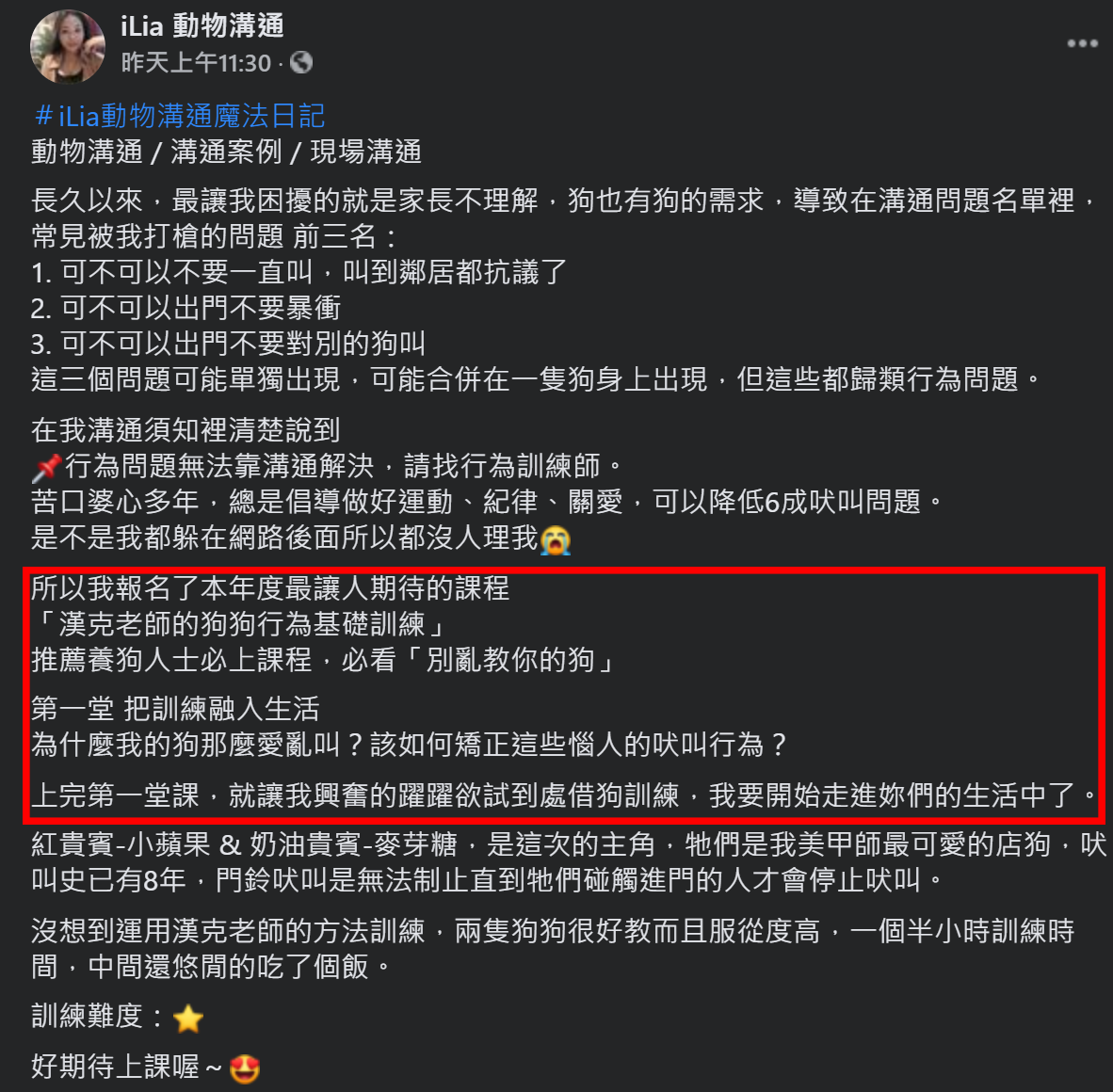The height and width of the screenshot is (1092, 1113).
Task: Click the 動物溝通 / 溝通案例 / 現場溝通 line
Action: tap(226, 152)
